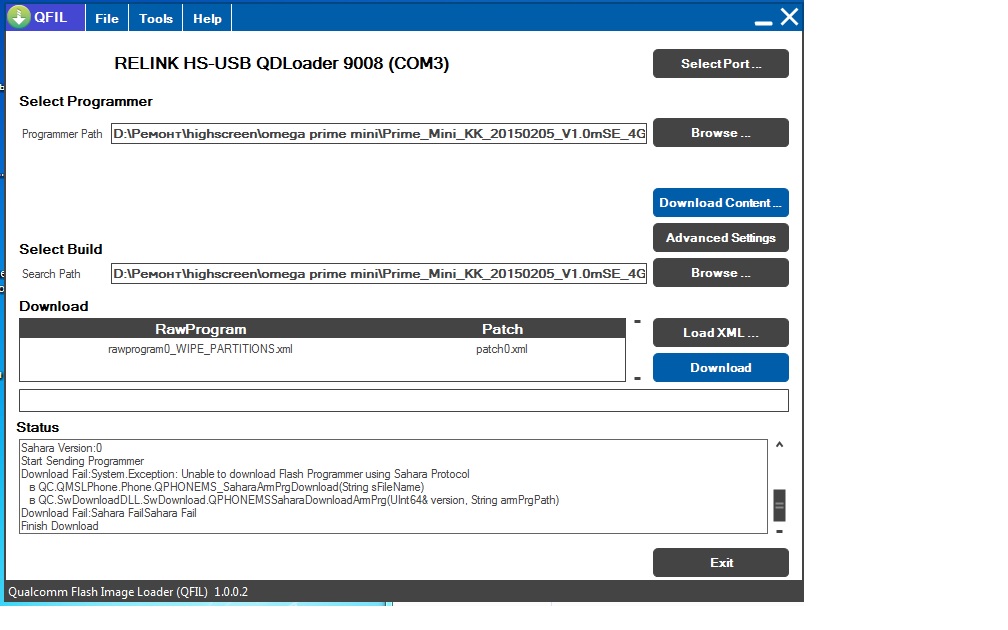The width and height of the screenshot is (1008, 630).
Task: Click the RawProgram column header
Action: [201, 329]
